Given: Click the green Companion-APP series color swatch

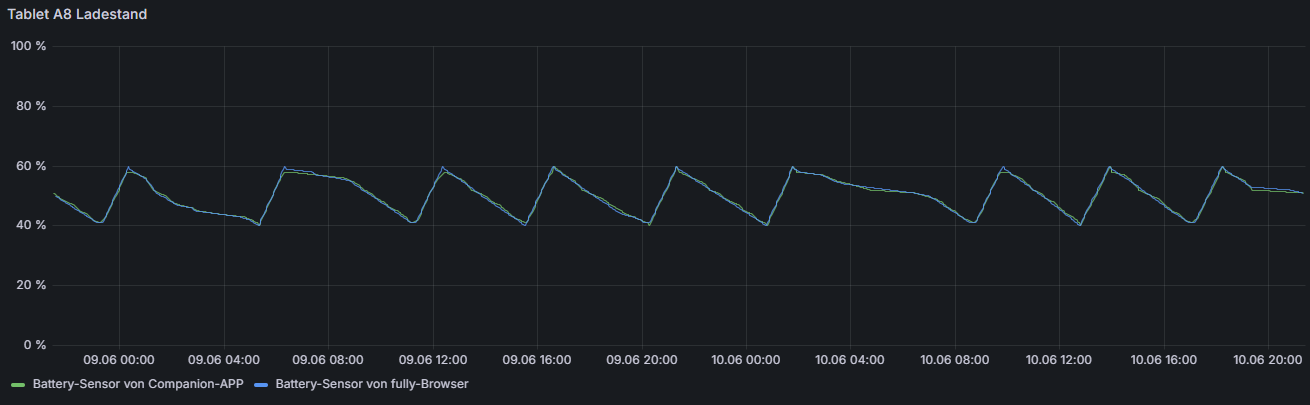Looking at the screenshot, I should click(17, 384).
